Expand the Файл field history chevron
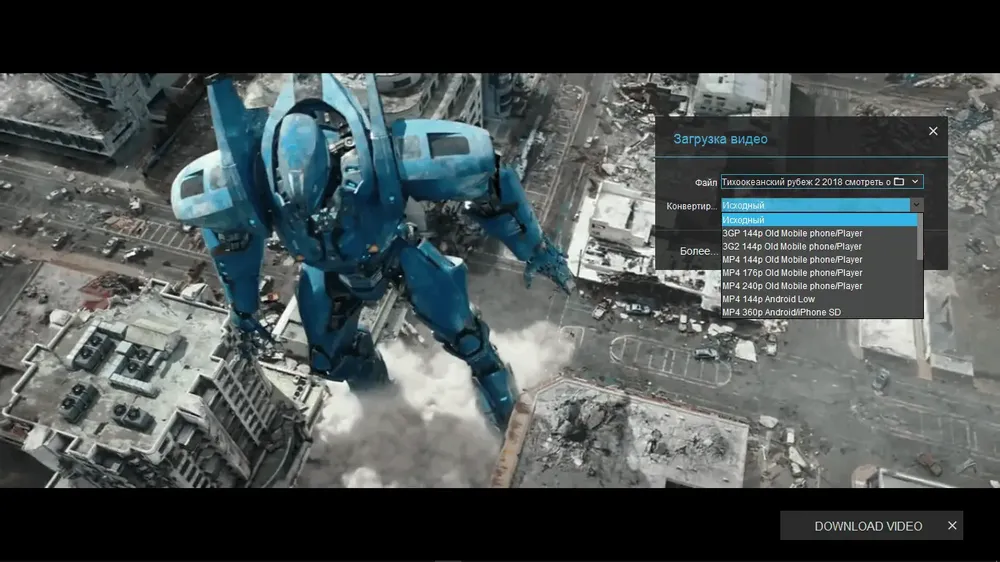Image resolution: width=1000 pixels, height=562 pixels. point(915,182)
